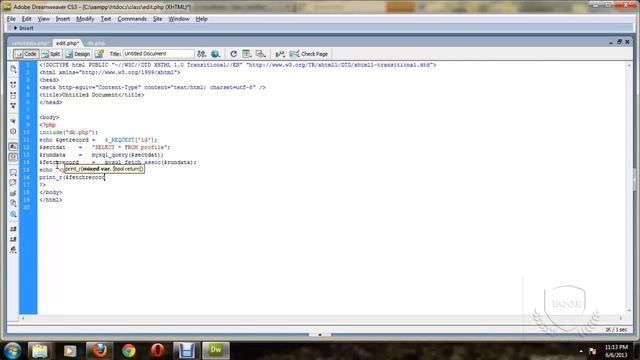Click the Select Parent Tag icon

(13, 121)
